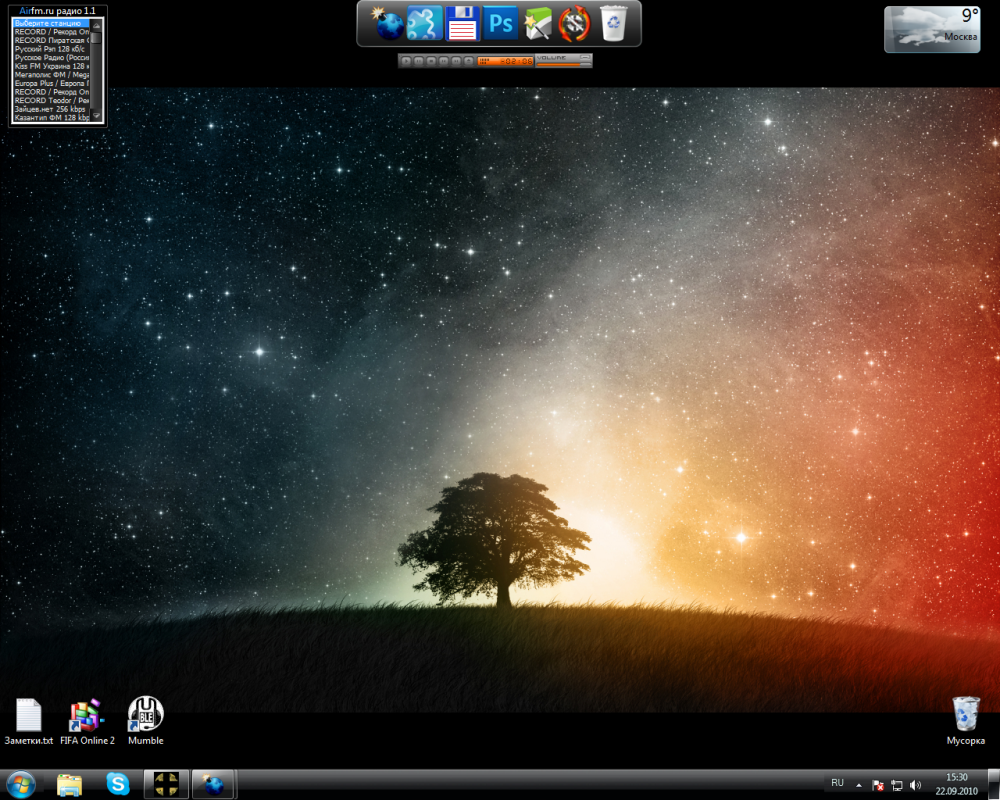The width and height of the screenshot is (1000, 800).
Task: Open the blue puzzle piece dock icon
Action: [424, 23]
